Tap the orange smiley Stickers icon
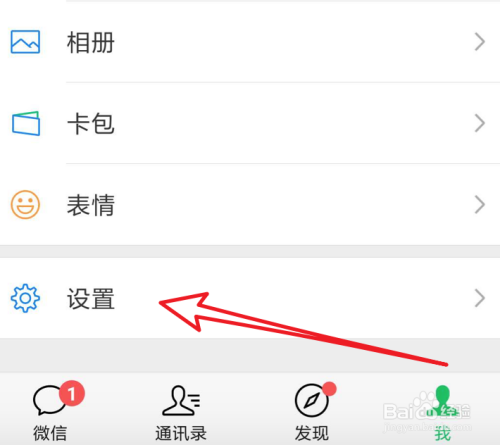 [x=25, y=204]
